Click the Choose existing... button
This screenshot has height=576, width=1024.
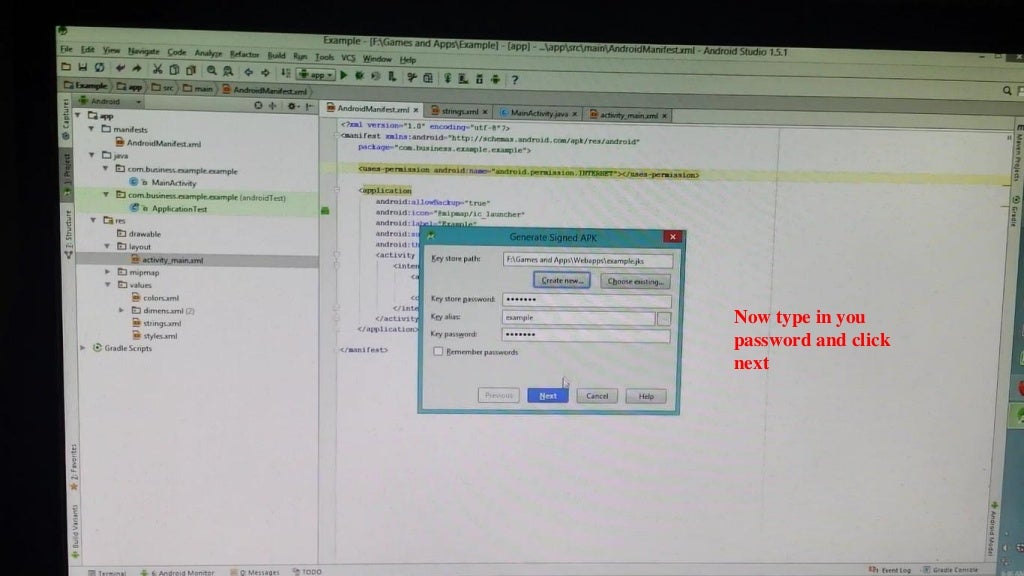click(x=635, y=281)
